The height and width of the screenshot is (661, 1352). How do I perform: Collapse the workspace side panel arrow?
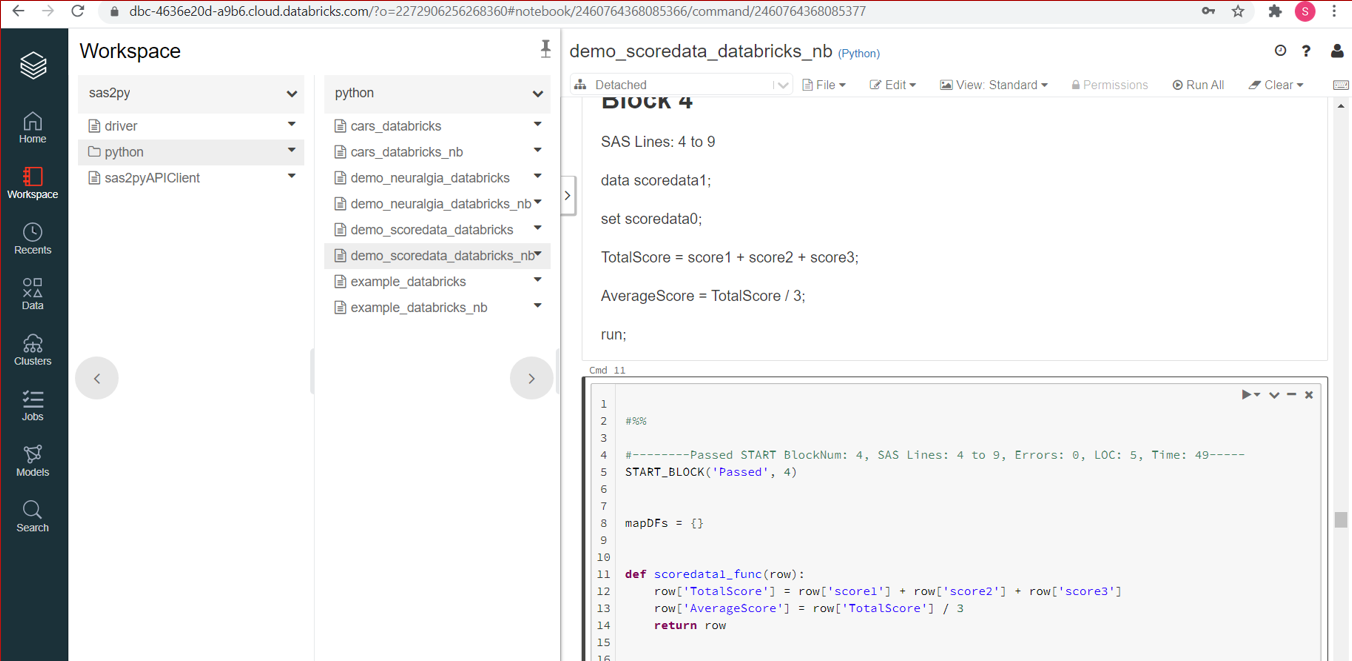pyautogui.click(x=567, y=196)
